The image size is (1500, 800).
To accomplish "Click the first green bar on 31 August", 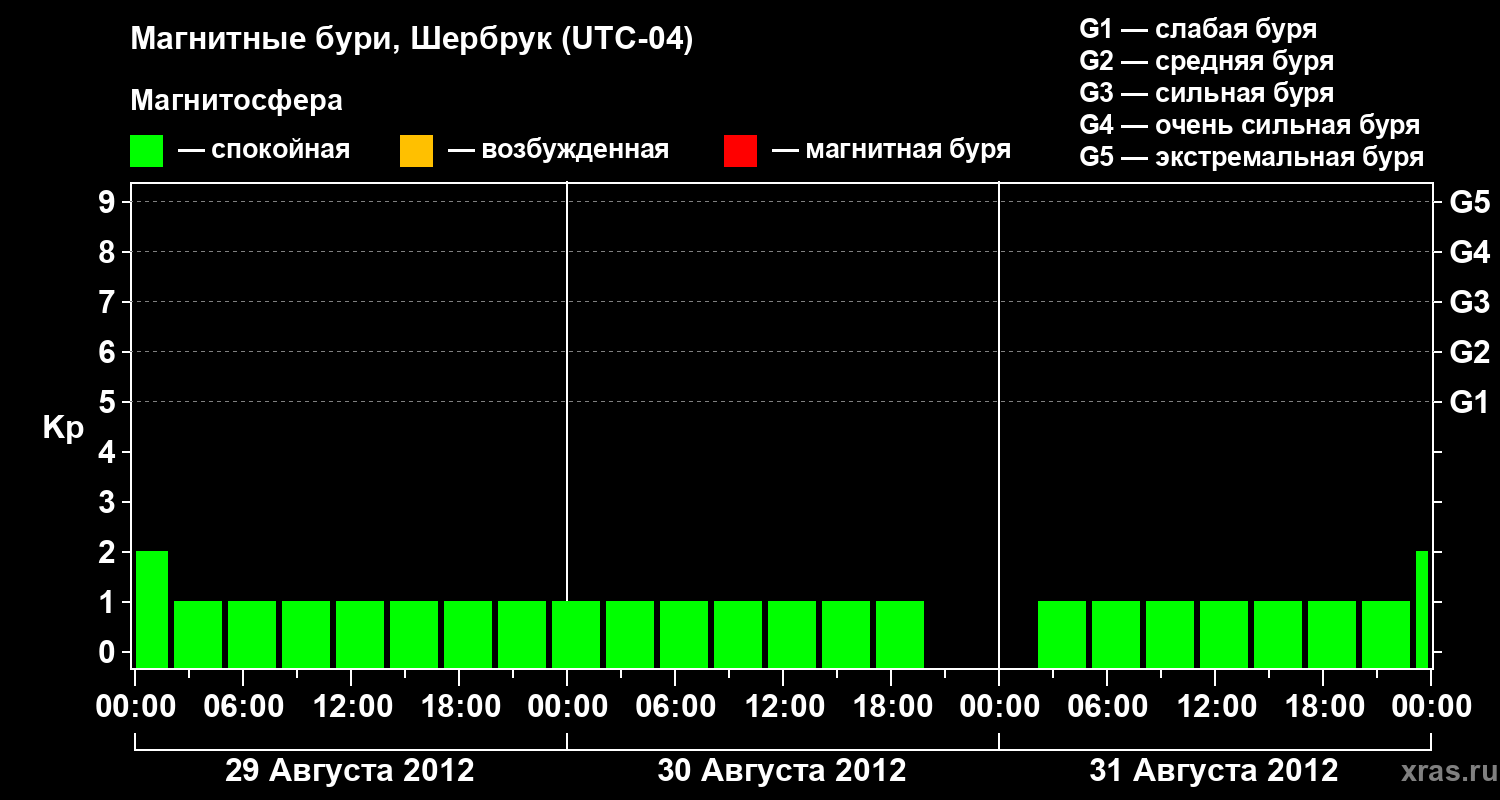I will tap(1062, 634).
